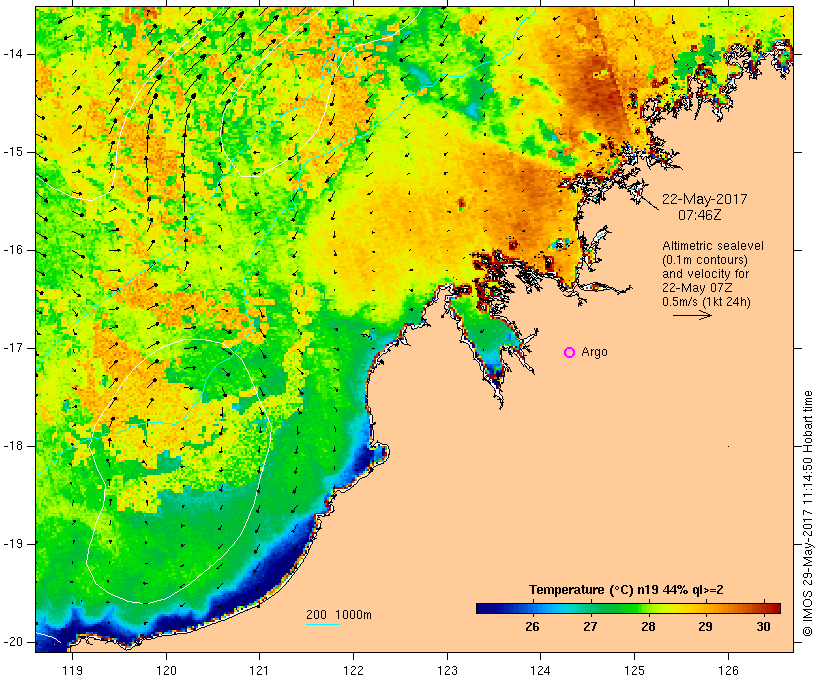Click the 28 value on color scale

(648, 627)
